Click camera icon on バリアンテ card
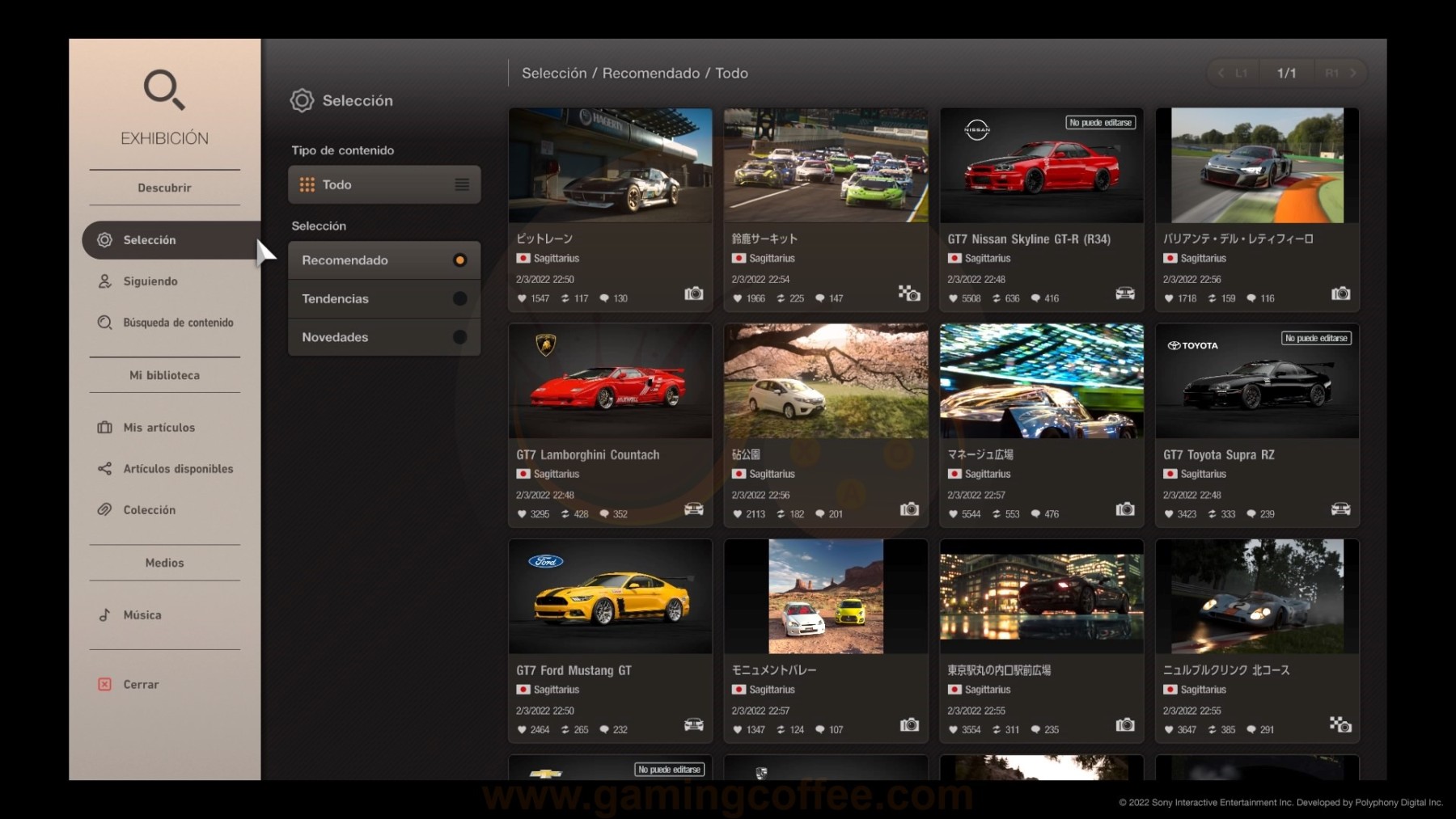This screenshot has height=819, width=1456. (1341, 293)
